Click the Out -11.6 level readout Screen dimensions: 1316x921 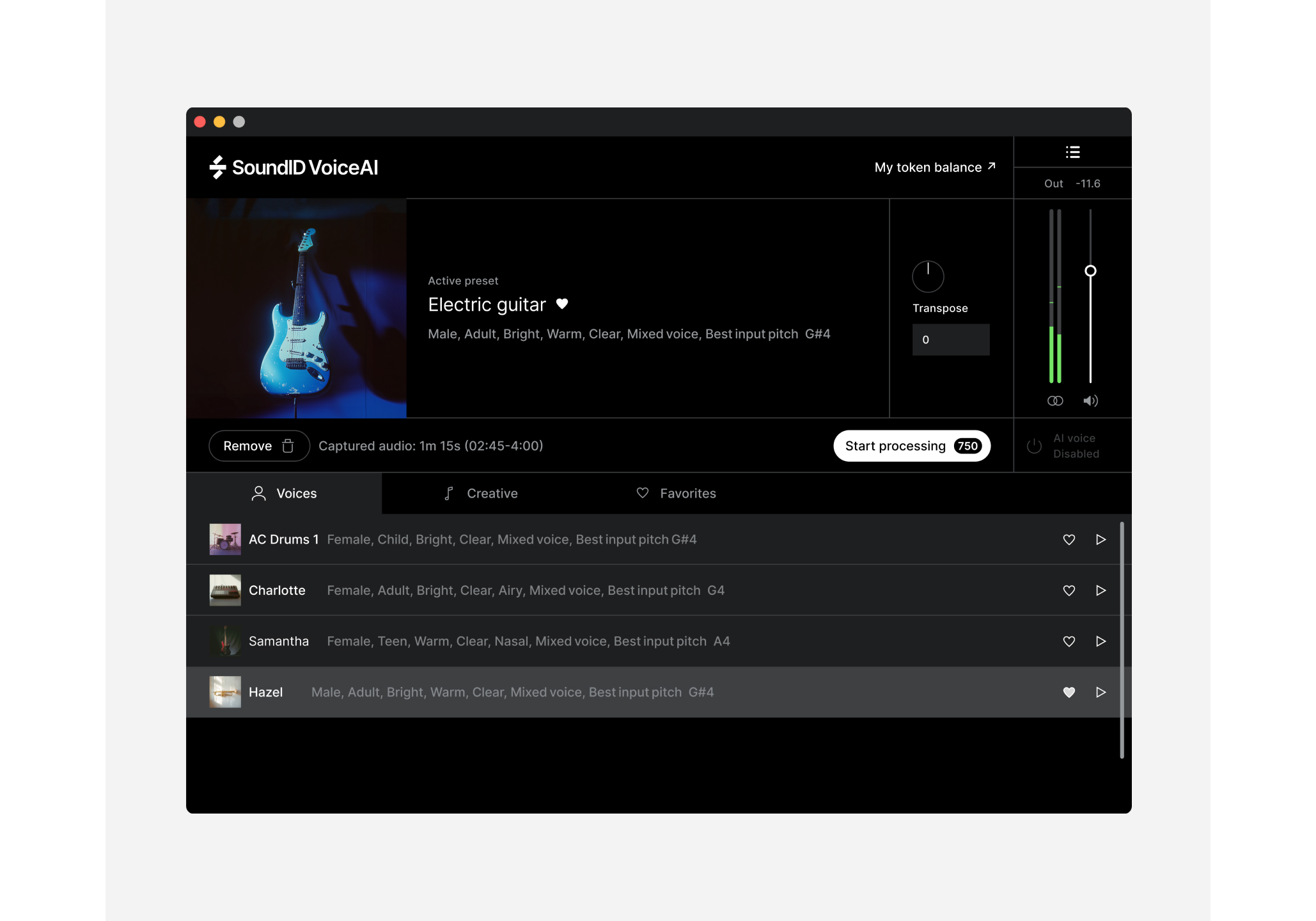tap(1072, 184)
